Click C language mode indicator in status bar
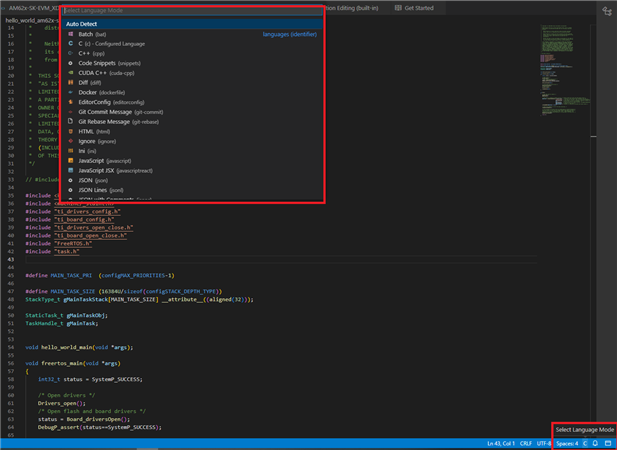Screen dimensions: 617x450 (585, 443)
